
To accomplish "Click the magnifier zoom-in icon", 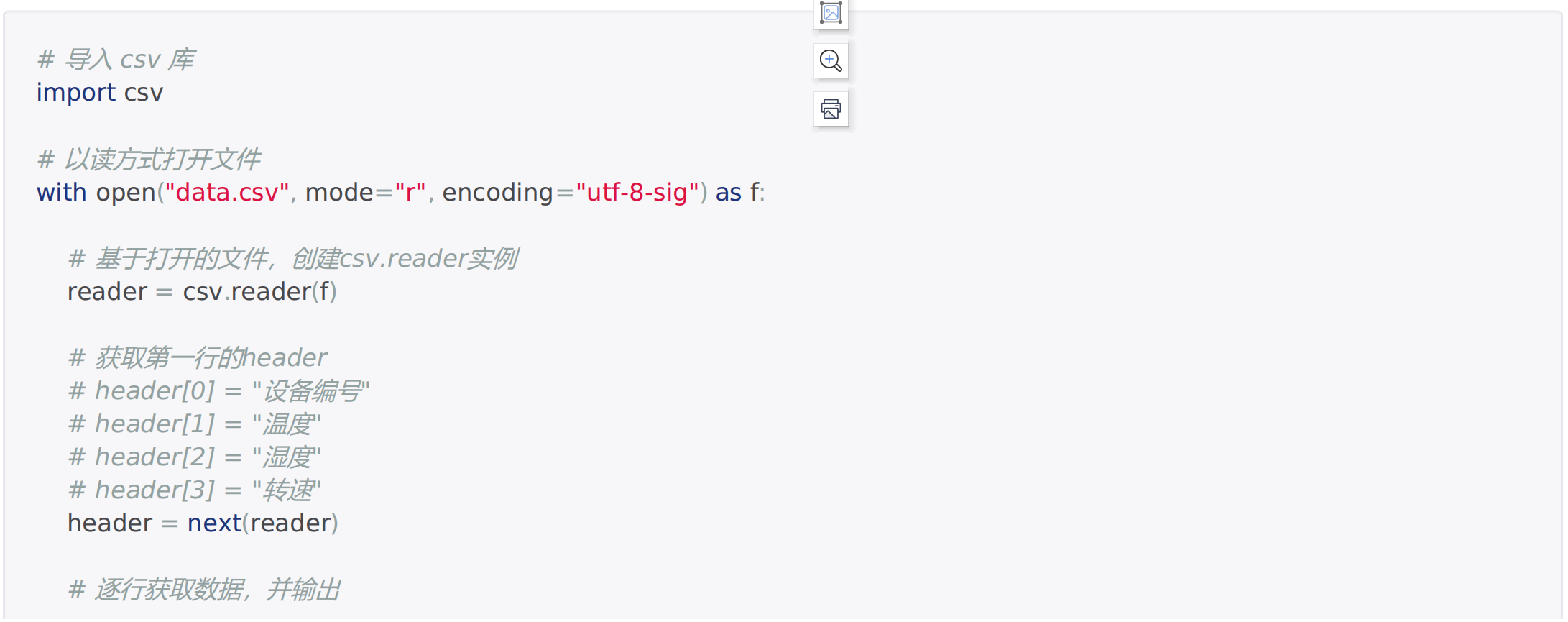I will (x=831, y=61).
